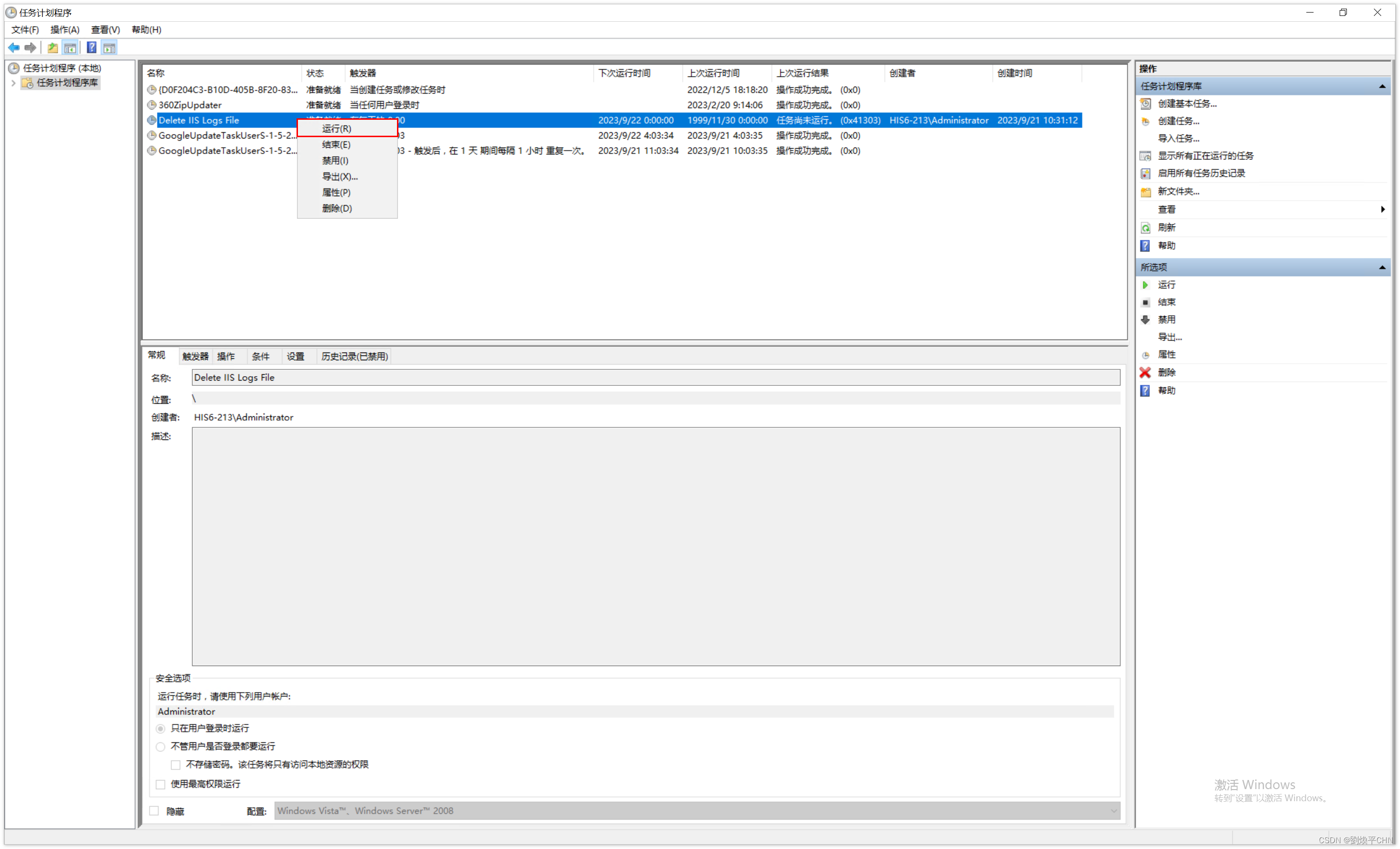Open the 文件(F) menu
Screen dimensions: 1400x849
pos(25,29)
